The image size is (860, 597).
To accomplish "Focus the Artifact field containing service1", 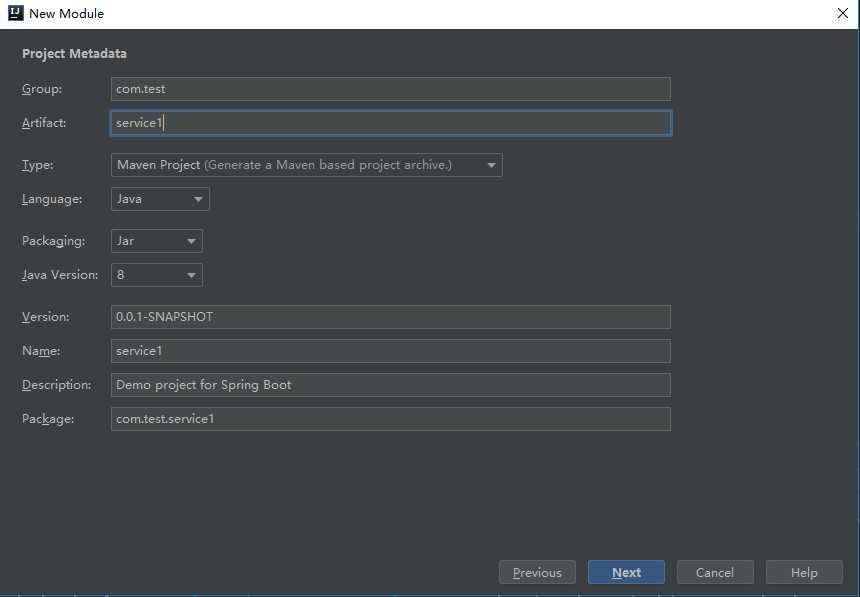I will click(391, 123).
